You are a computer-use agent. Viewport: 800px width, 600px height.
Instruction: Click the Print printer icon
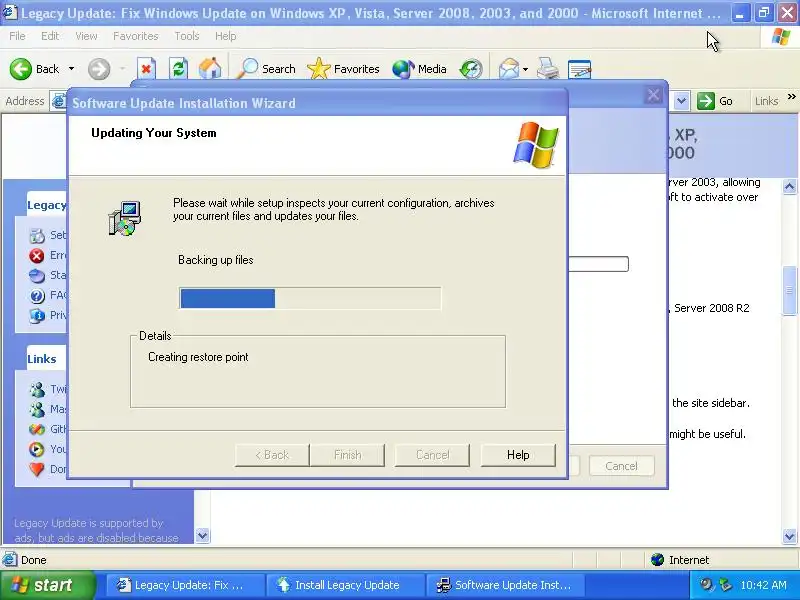coord(548,69)
